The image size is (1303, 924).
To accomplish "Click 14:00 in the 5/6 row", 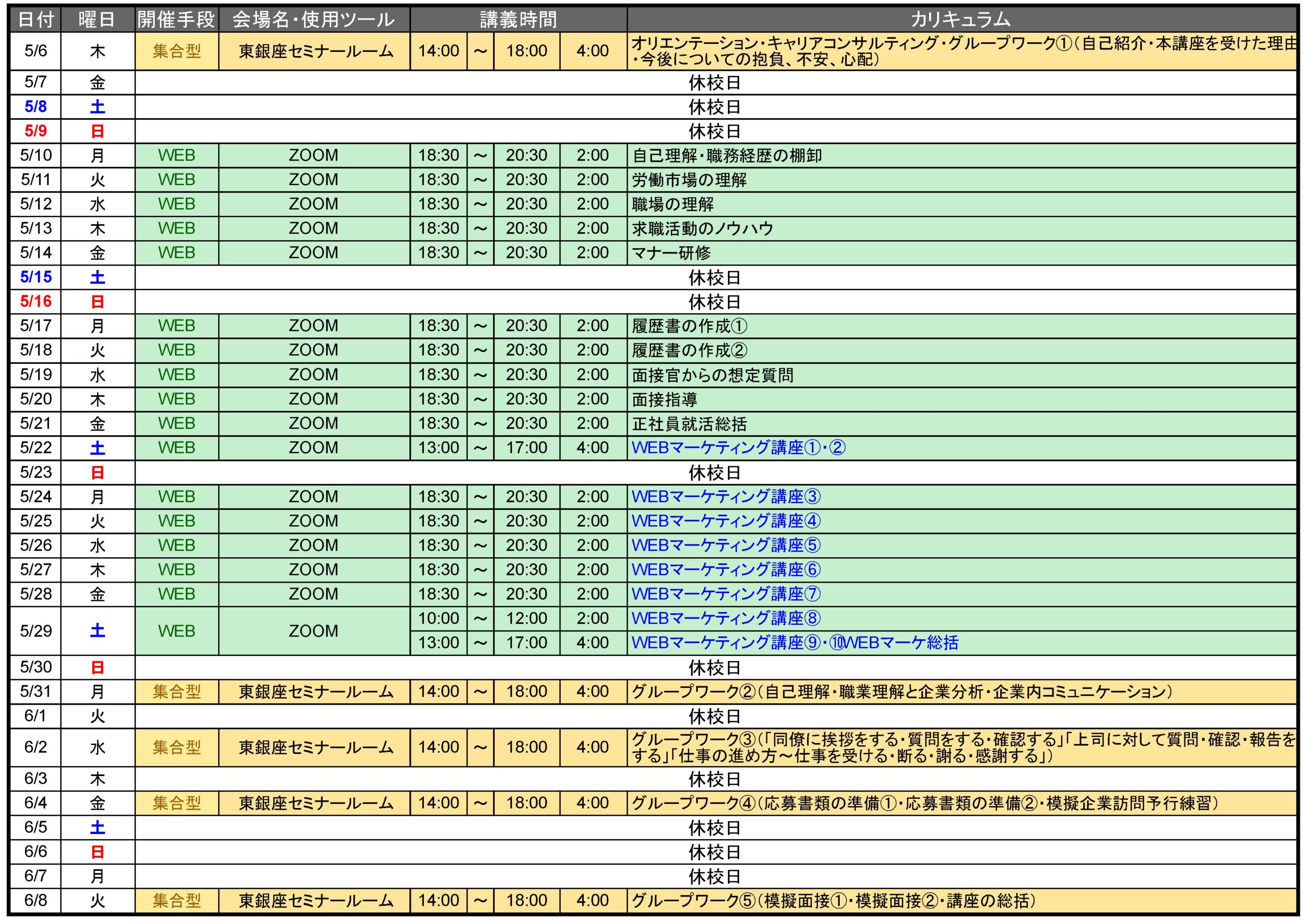I will (439, 51).
